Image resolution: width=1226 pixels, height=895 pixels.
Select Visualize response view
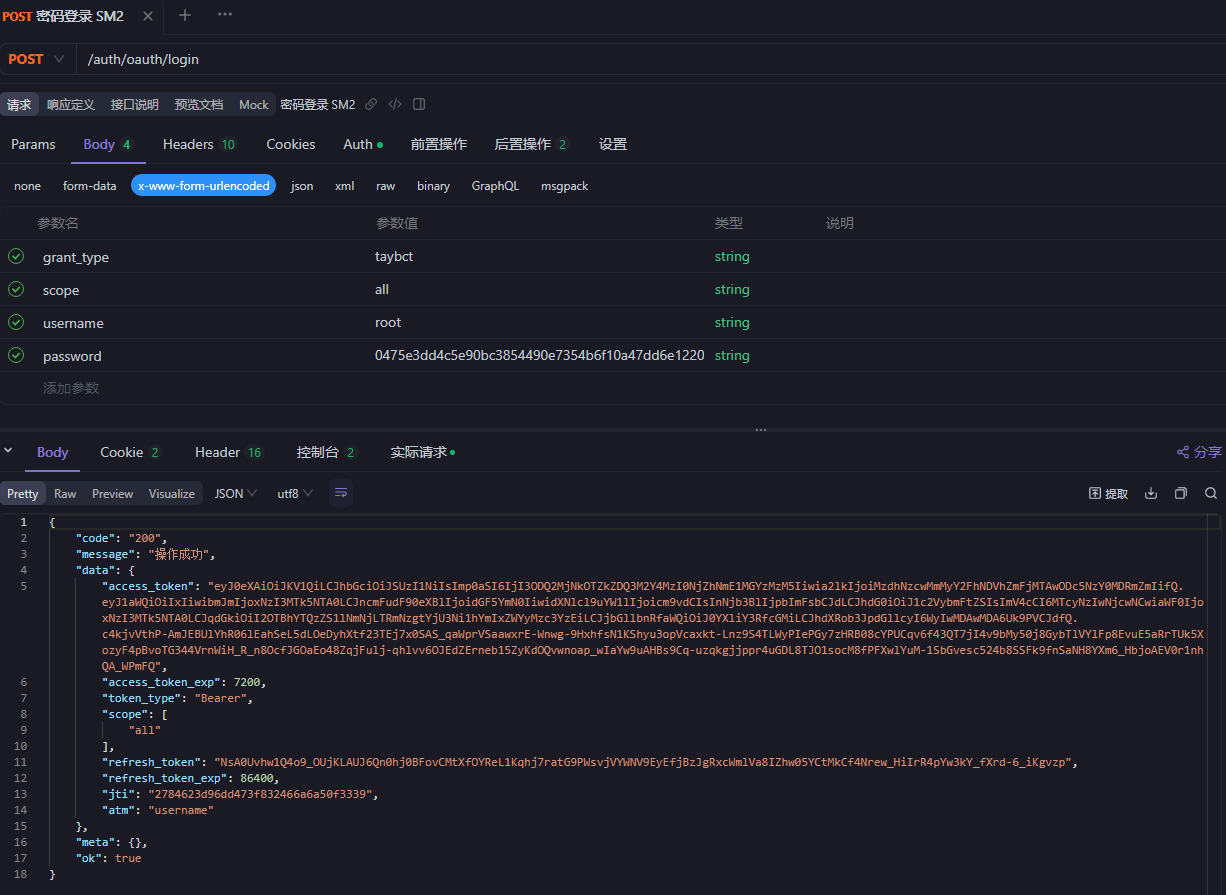[172, 493]
